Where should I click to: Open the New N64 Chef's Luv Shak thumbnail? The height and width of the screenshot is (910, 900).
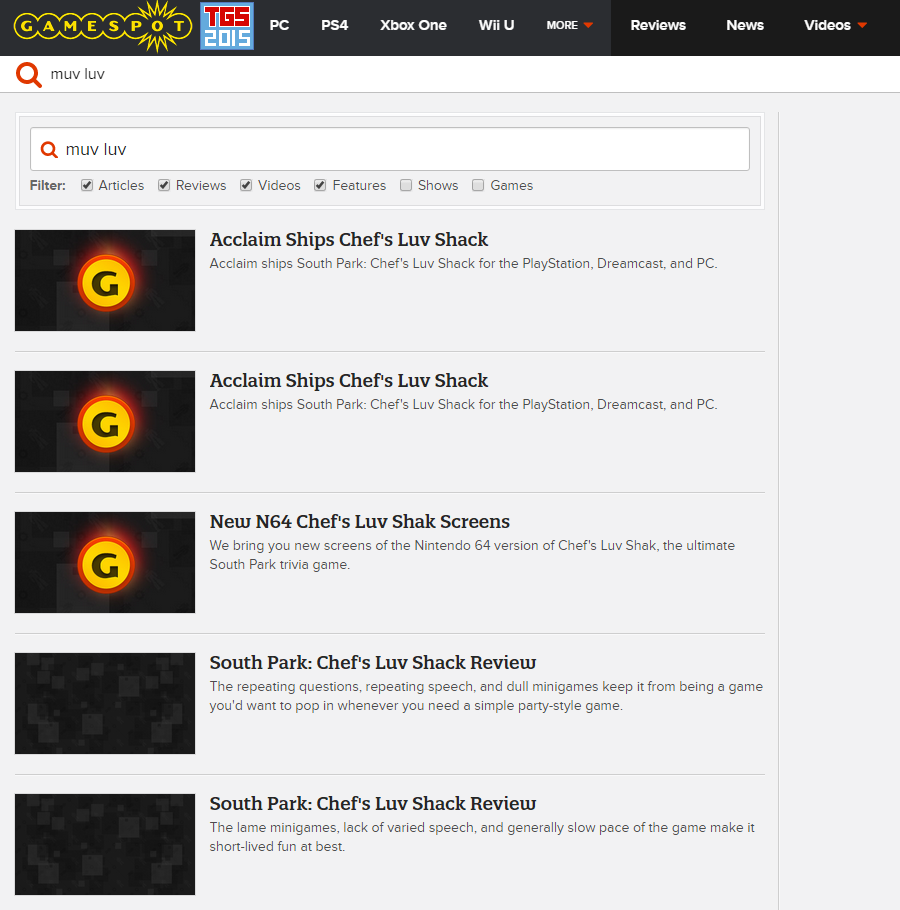(x=105, y=563)
